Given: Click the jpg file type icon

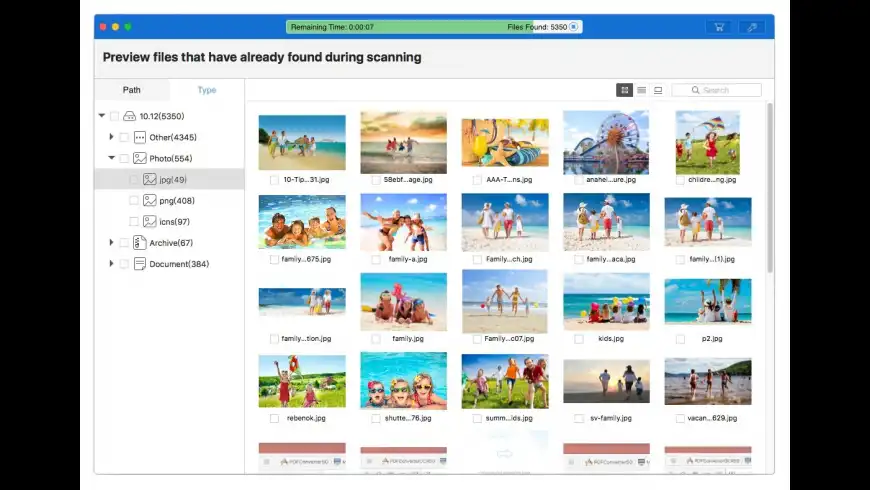Looking at the screenshot, I should pos(150,179).
